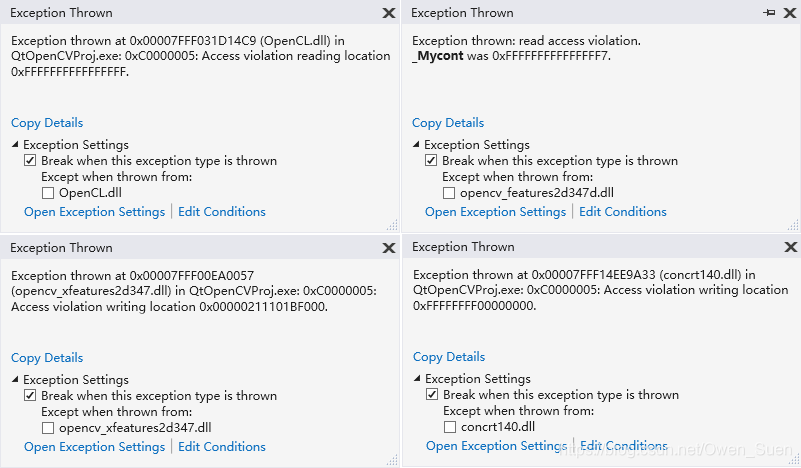
Task: Toggle the opencv_xfeatures2d347.dll exclusion checkbox
Action: pyautogui.click(x=48, y=428)
